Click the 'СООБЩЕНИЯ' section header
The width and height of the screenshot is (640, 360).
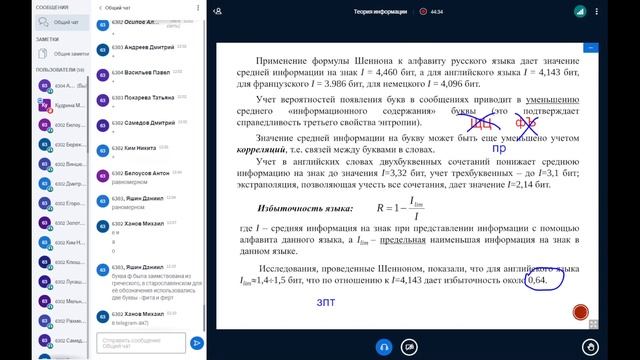(52, 7)
